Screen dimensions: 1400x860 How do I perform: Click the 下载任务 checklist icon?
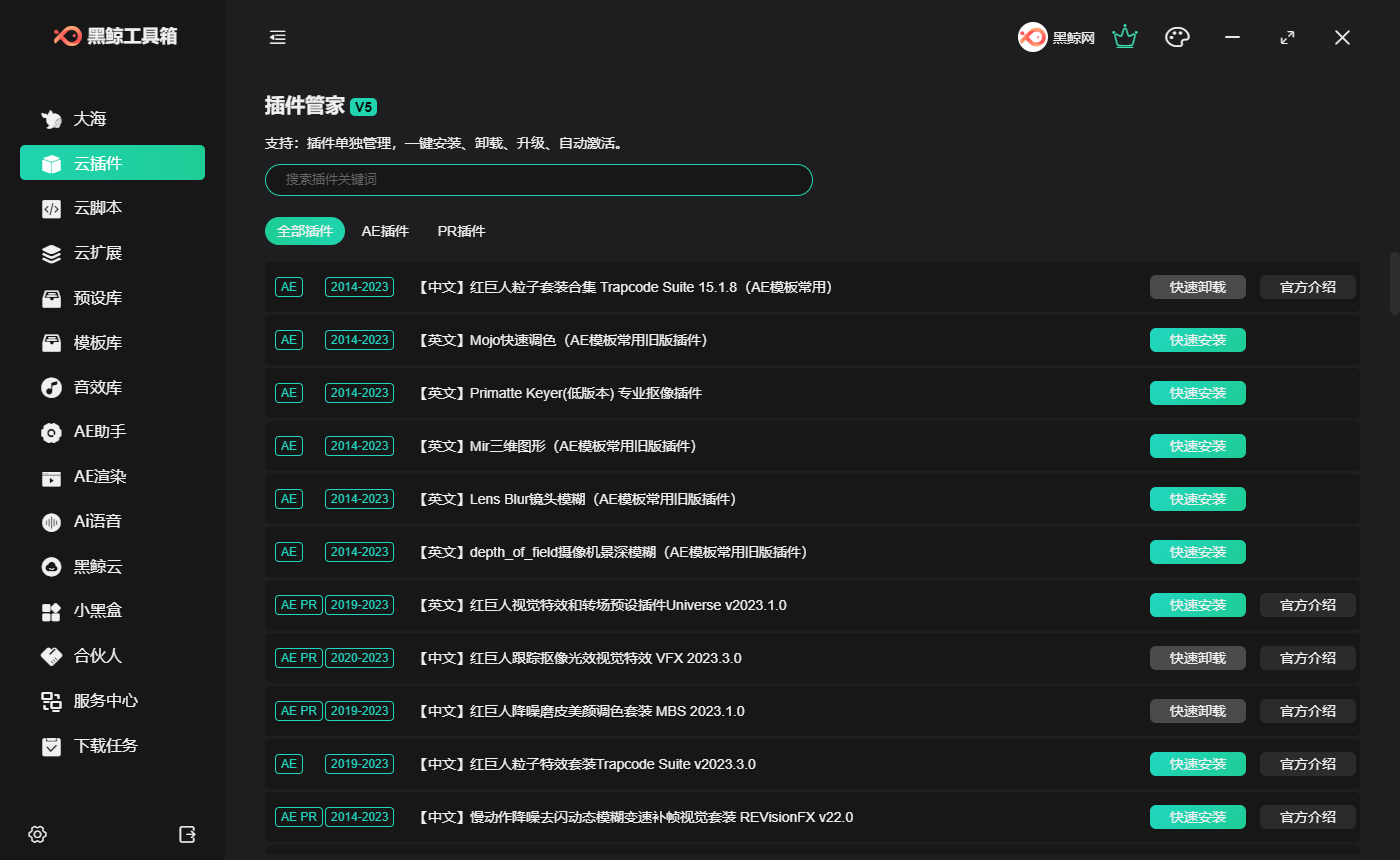pos(51,746)
